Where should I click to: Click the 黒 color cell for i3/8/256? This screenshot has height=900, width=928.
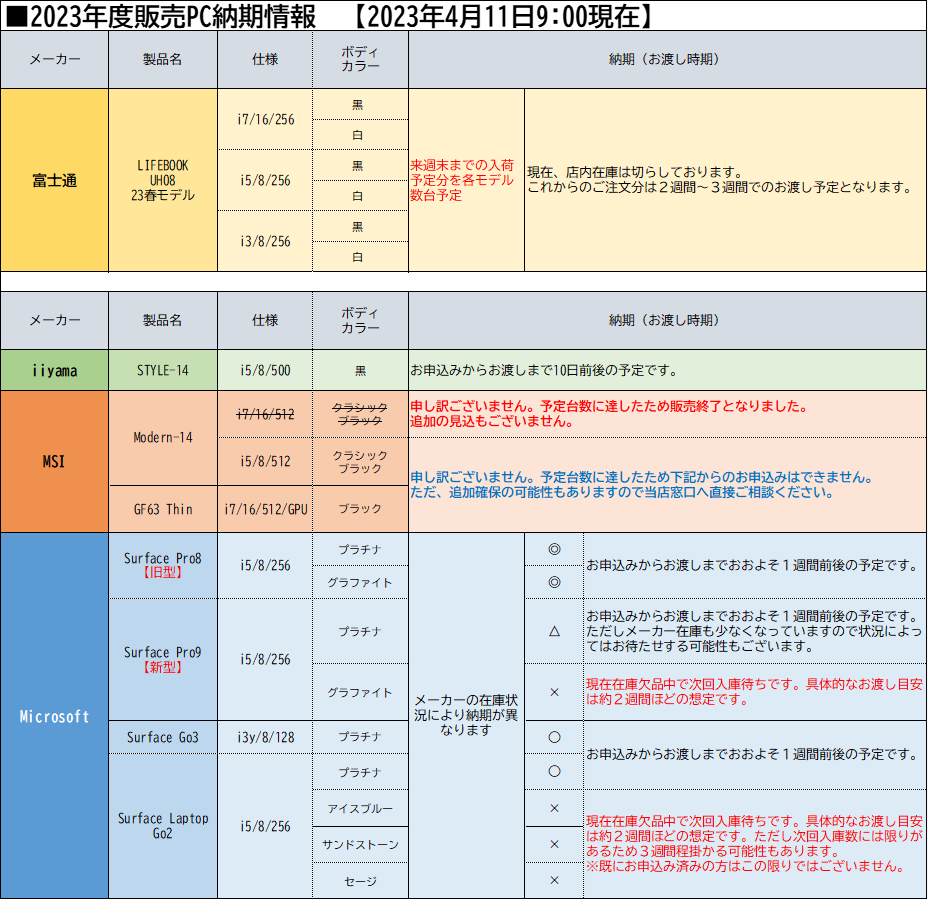point(360,227)
